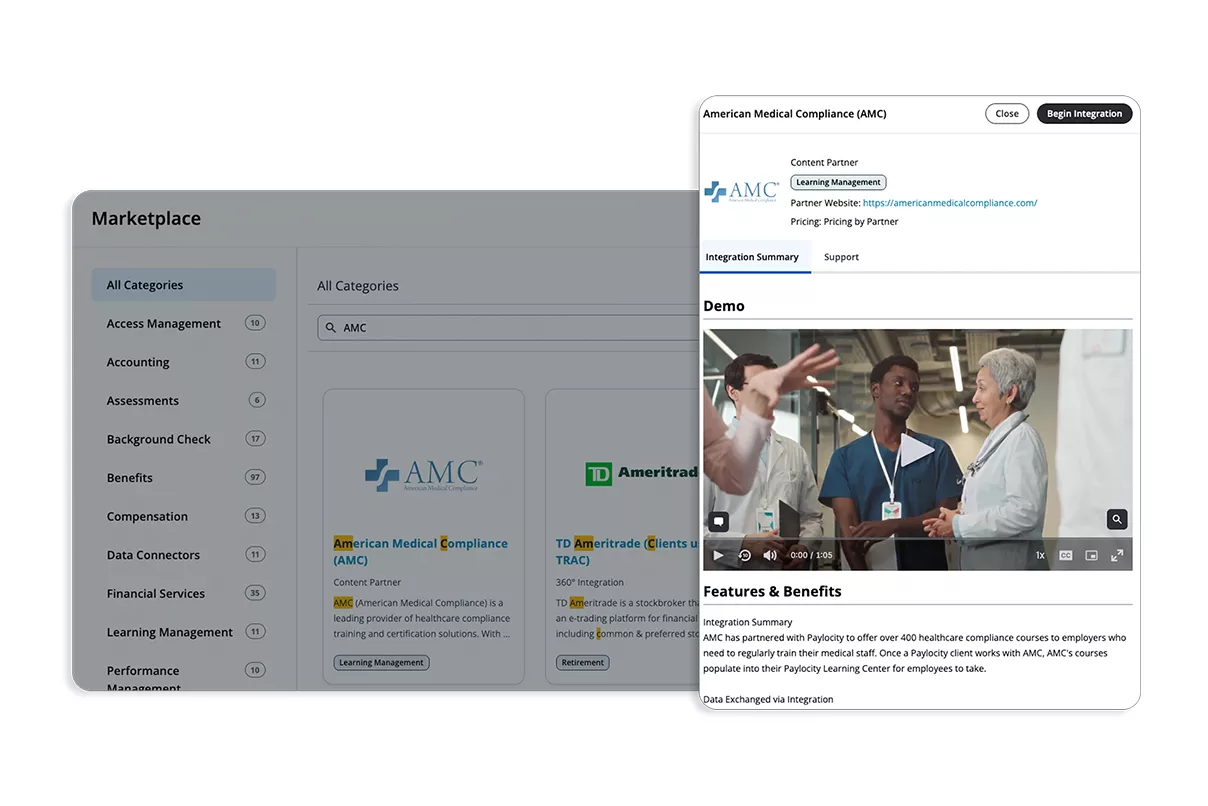Image resolution: width=1208 pixels, height=806 pixels.
Task: Click the video time display 0:00 / 1:05
Action: coord(811,555)
